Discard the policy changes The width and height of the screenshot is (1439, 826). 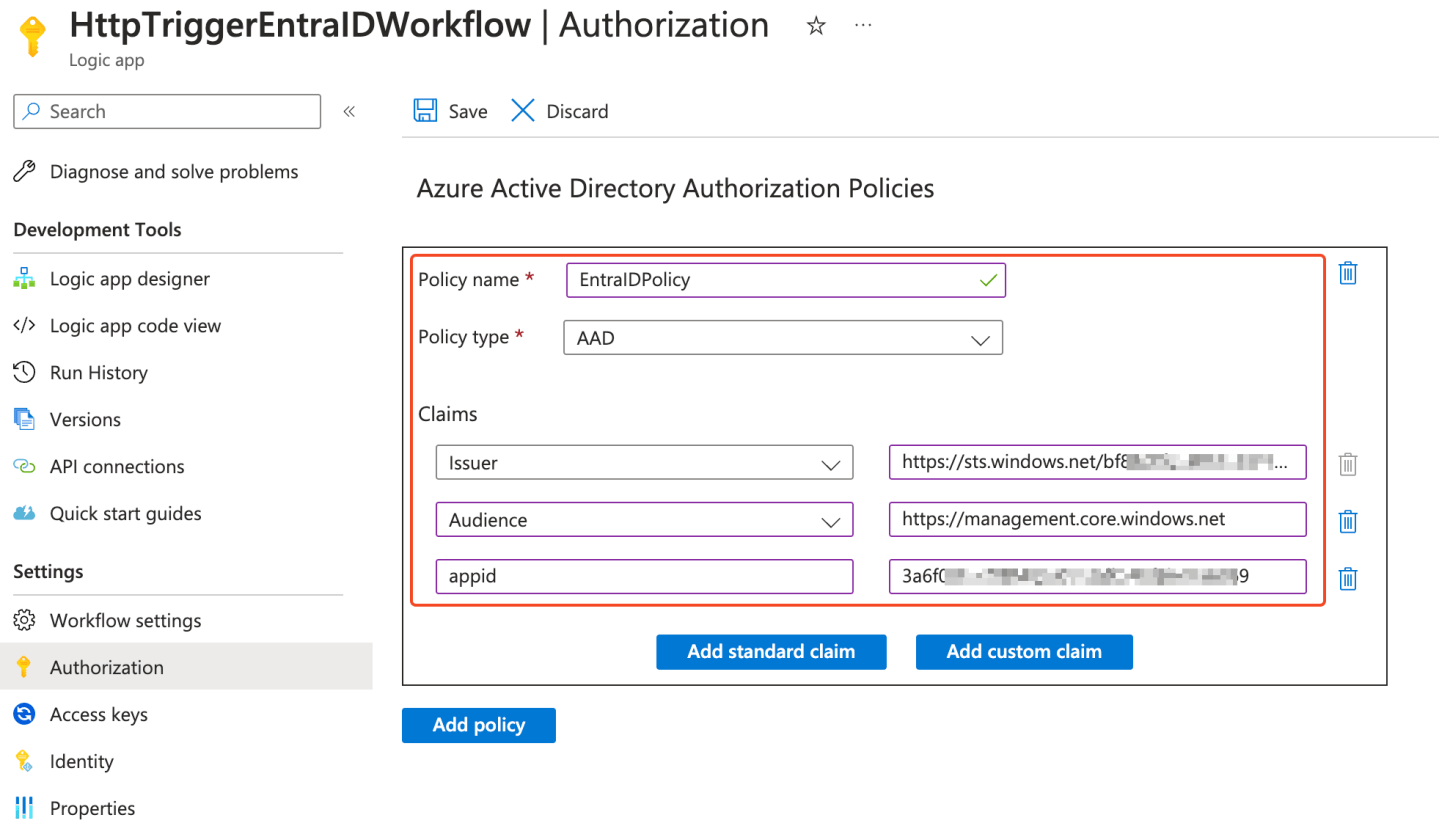click(560, 111)
